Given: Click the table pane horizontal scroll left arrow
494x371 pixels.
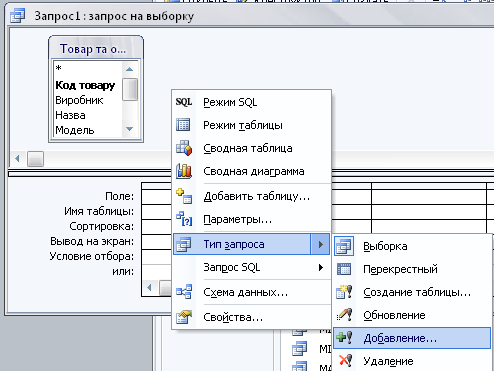Looking at the screenshot, I should coord(17,159).
